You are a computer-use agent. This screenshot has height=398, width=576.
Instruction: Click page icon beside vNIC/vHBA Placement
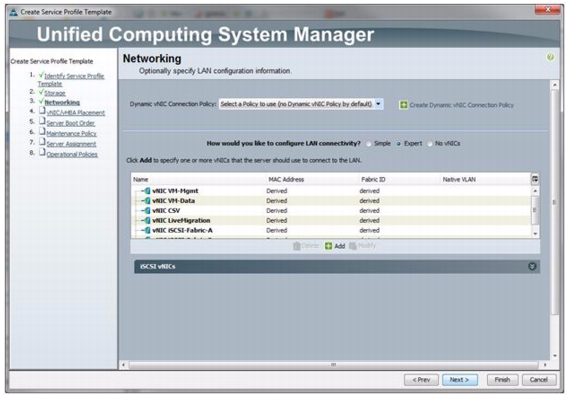click(42, 111)
